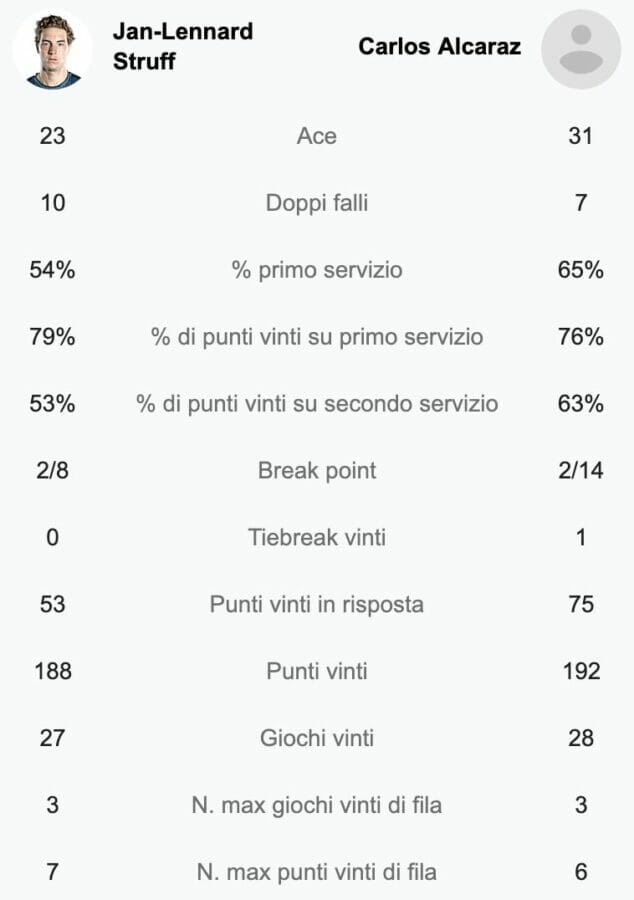Select the Carlos Alcaraz player name
Image resolution: width=634 pixels, height=900 pixels.
439,46
